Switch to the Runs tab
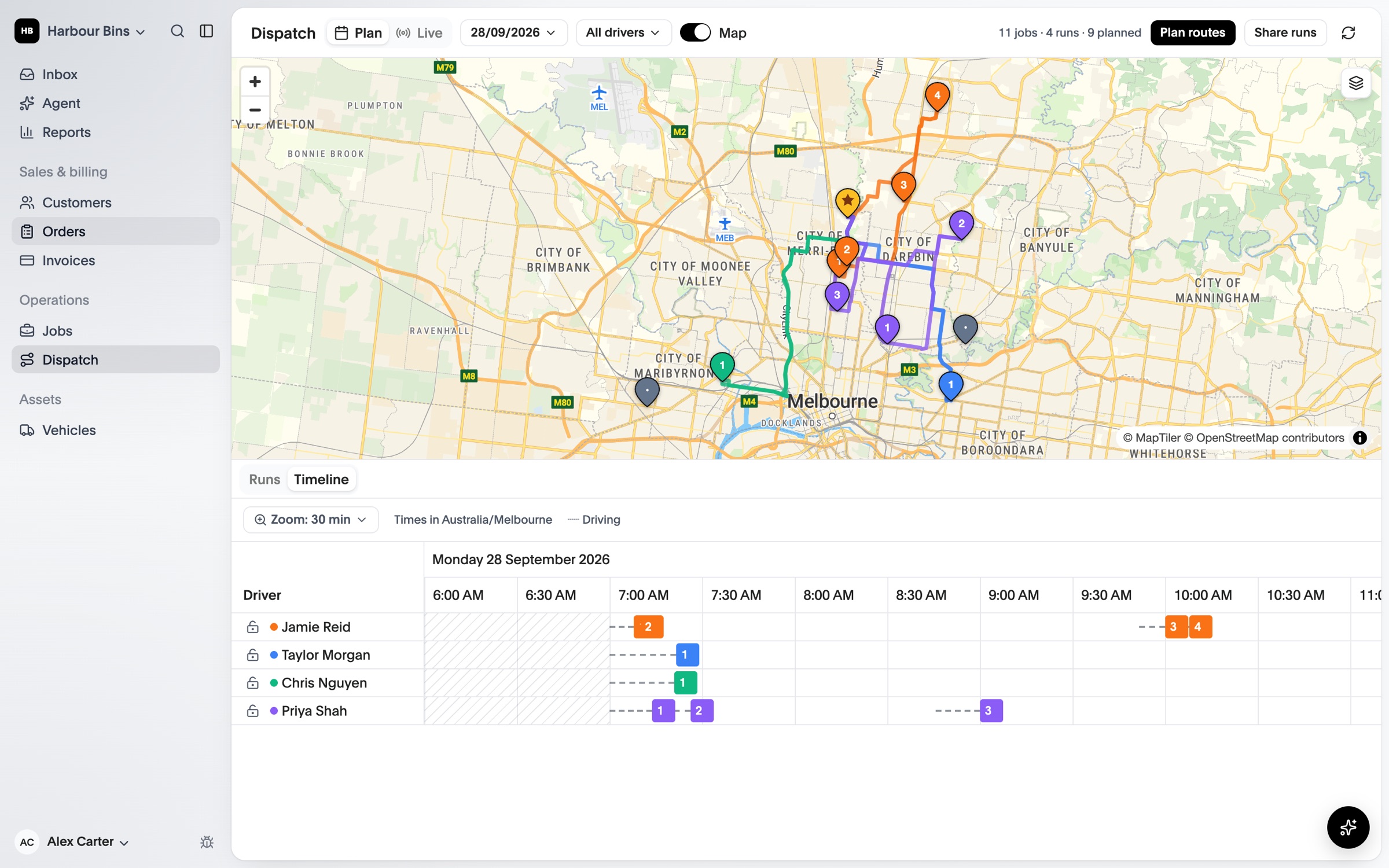 coord(264,479)
